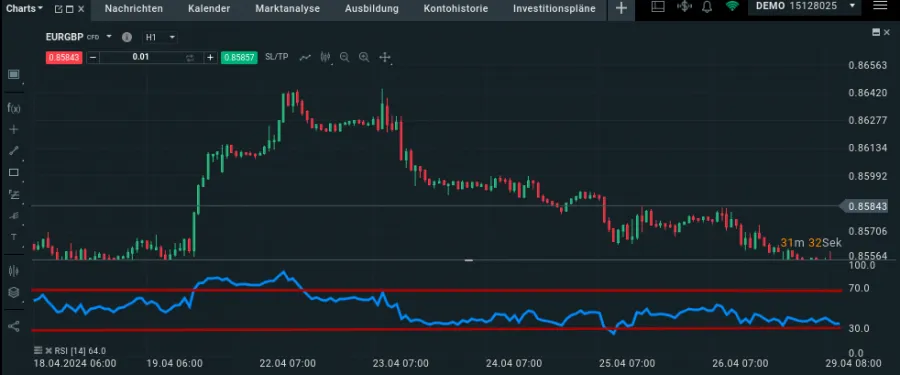The width and height of the screenshot is (900, 375).
Task: Open RSI indicator settings list icon
Action: tap(38, 350)
